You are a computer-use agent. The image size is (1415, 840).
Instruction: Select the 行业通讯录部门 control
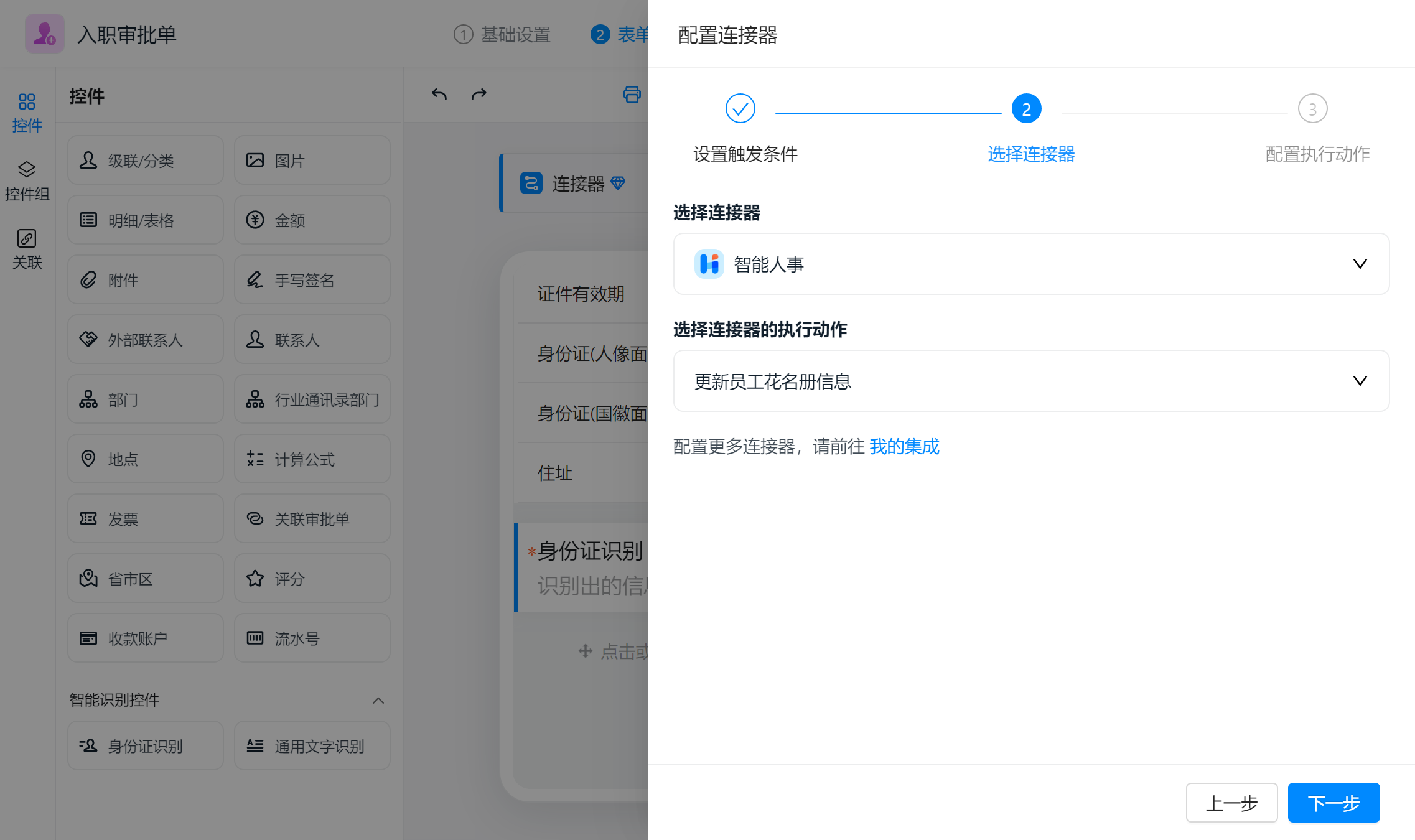tap(312, 399)
